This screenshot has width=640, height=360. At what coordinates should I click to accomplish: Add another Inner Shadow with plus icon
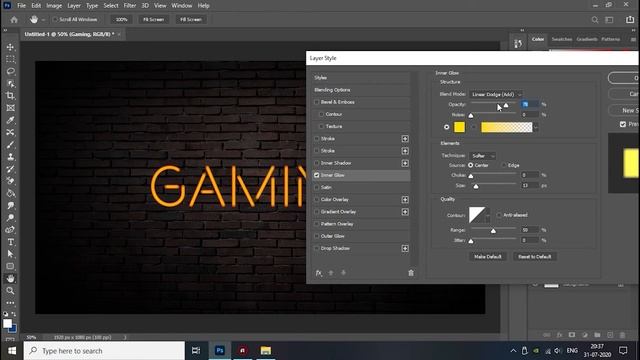click(x=405, y=163)
